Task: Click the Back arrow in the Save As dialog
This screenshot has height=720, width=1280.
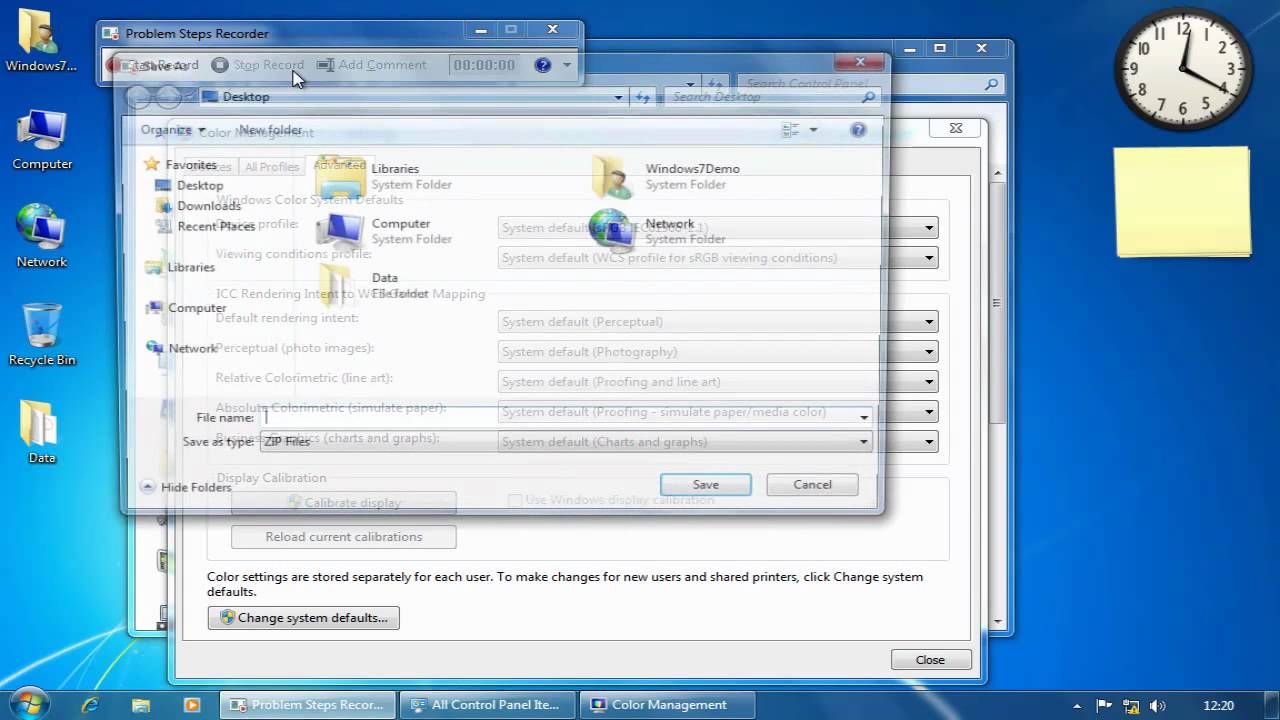Action: (139, 97)
